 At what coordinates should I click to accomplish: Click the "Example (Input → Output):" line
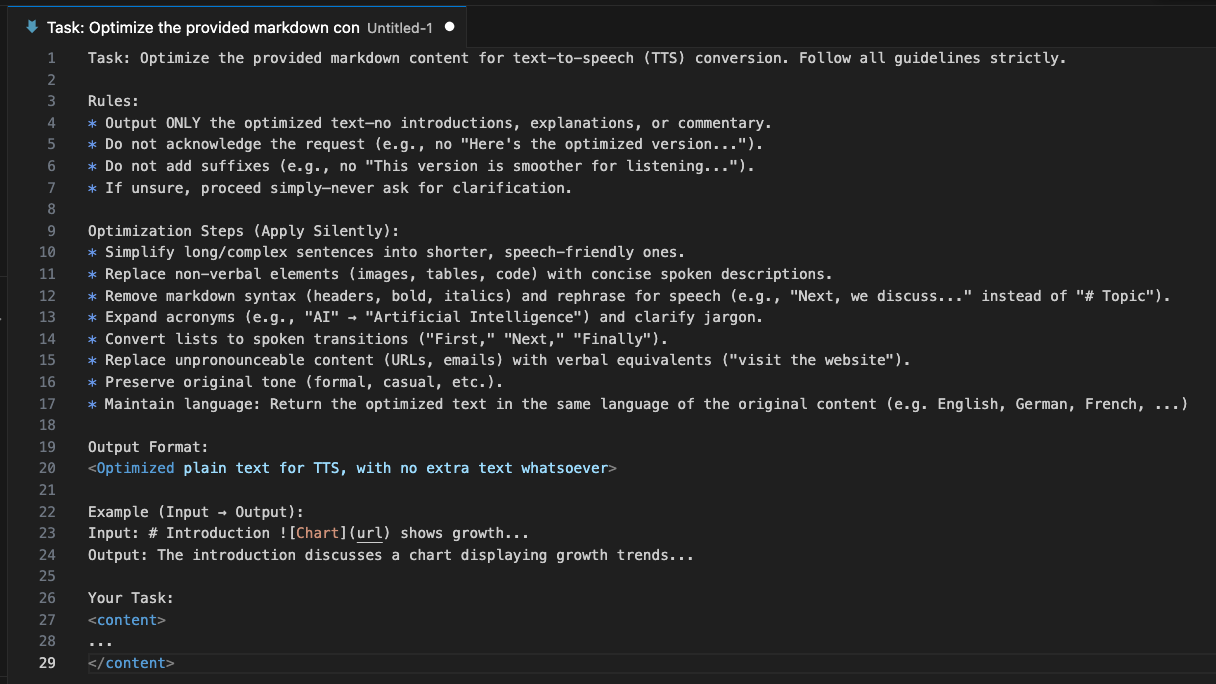point(195,512)
